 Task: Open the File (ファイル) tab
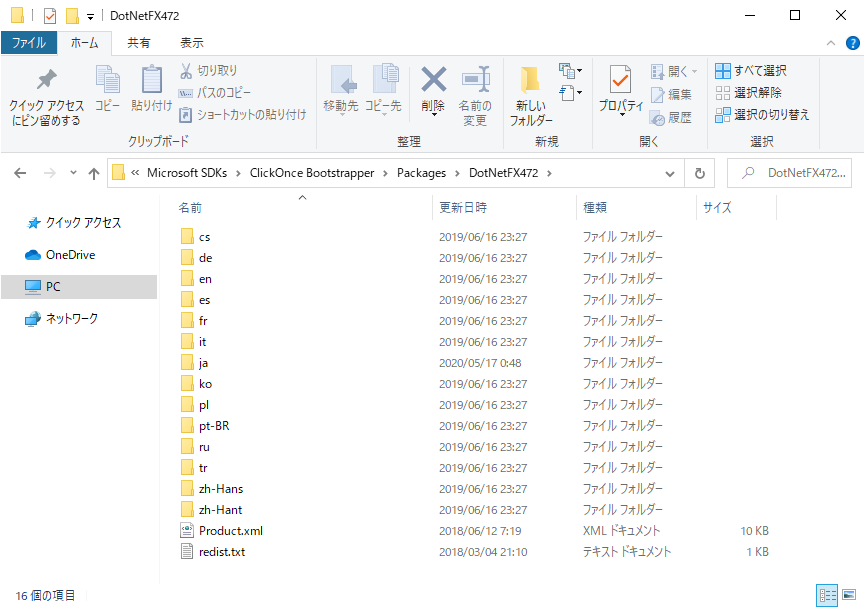coord(29,43)
